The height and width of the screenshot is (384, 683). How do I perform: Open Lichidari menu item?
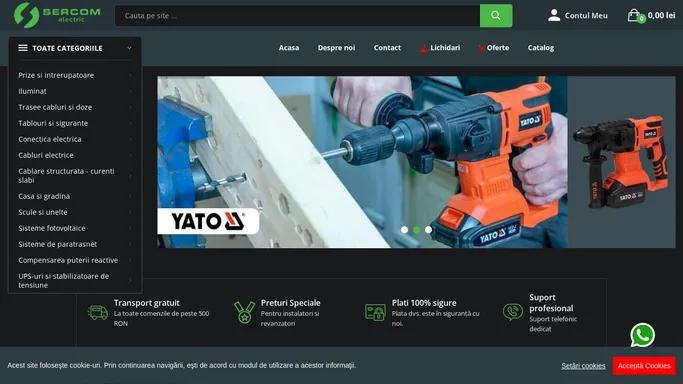coord(445,48)
